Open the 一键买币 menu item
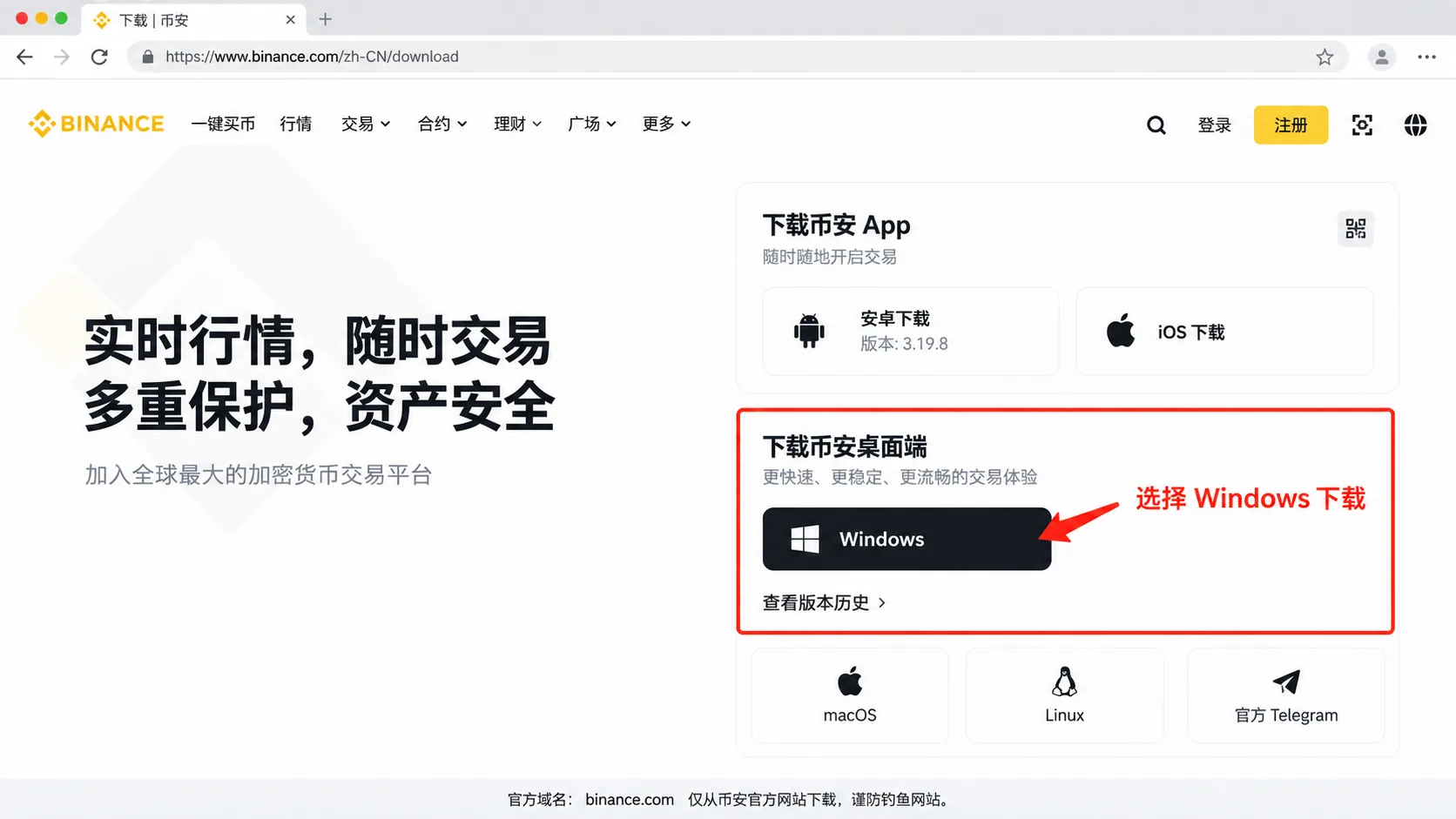 click(x=223, y=124)
